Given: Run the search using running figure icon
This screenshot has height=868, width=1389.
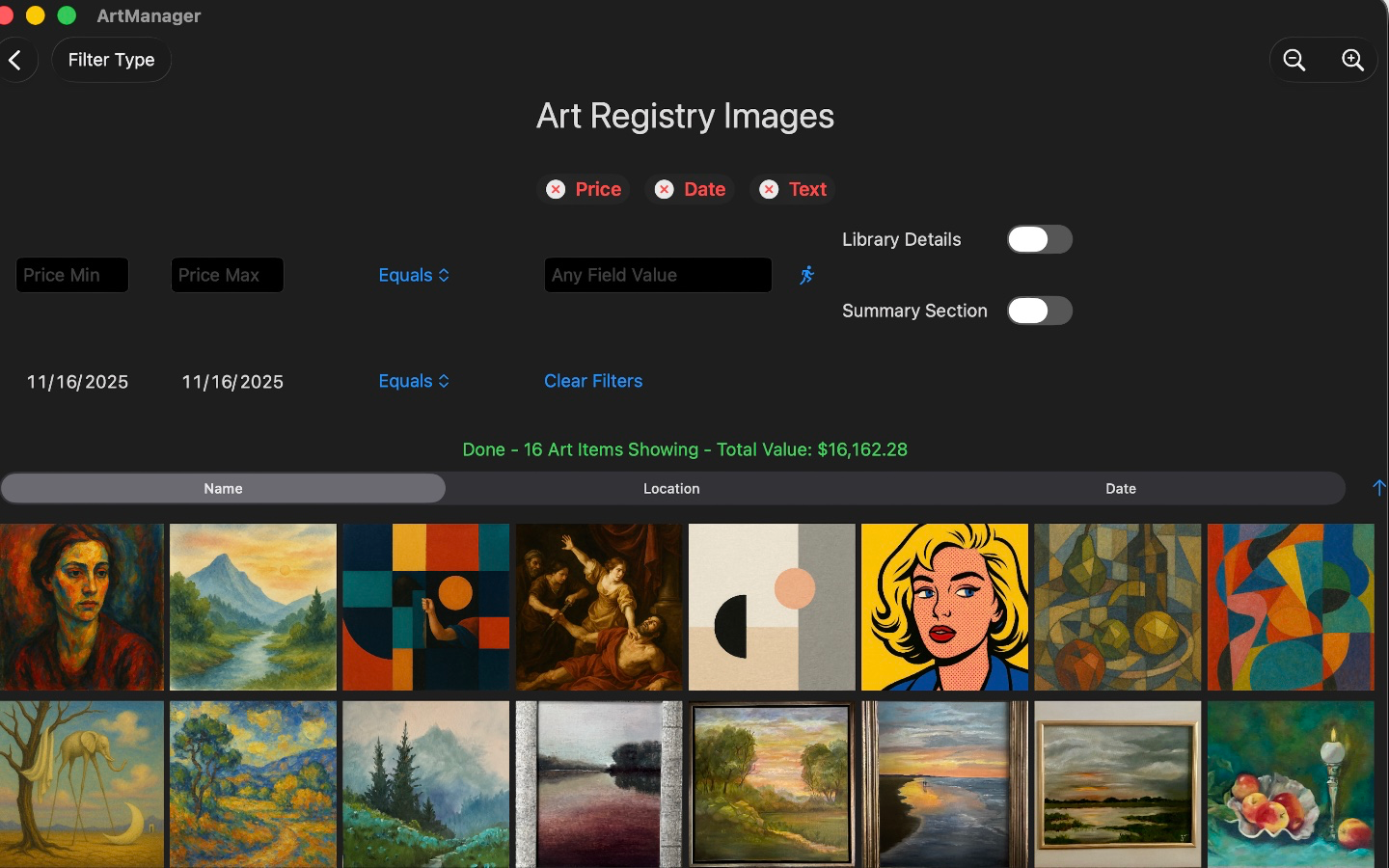Looking at the screenshot, I should click(x=807, y=276).
